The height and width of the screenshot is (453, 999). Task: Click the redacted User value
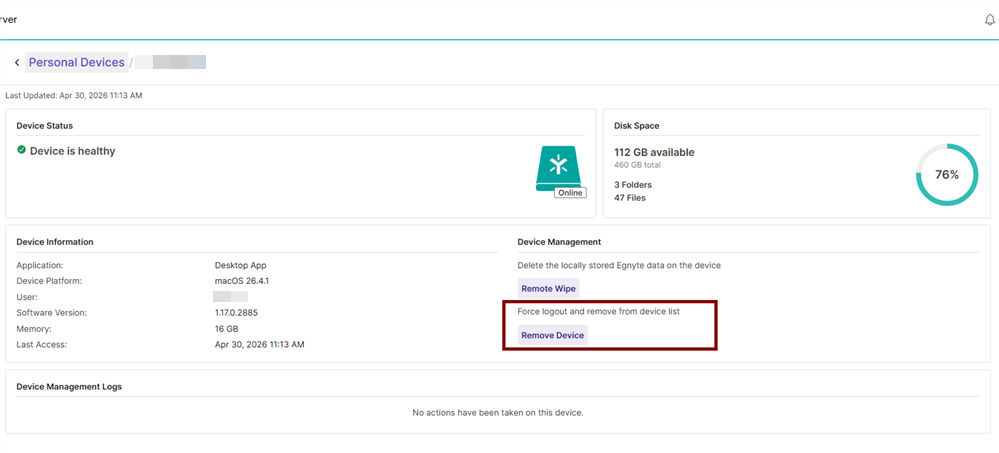pos(231,297)
